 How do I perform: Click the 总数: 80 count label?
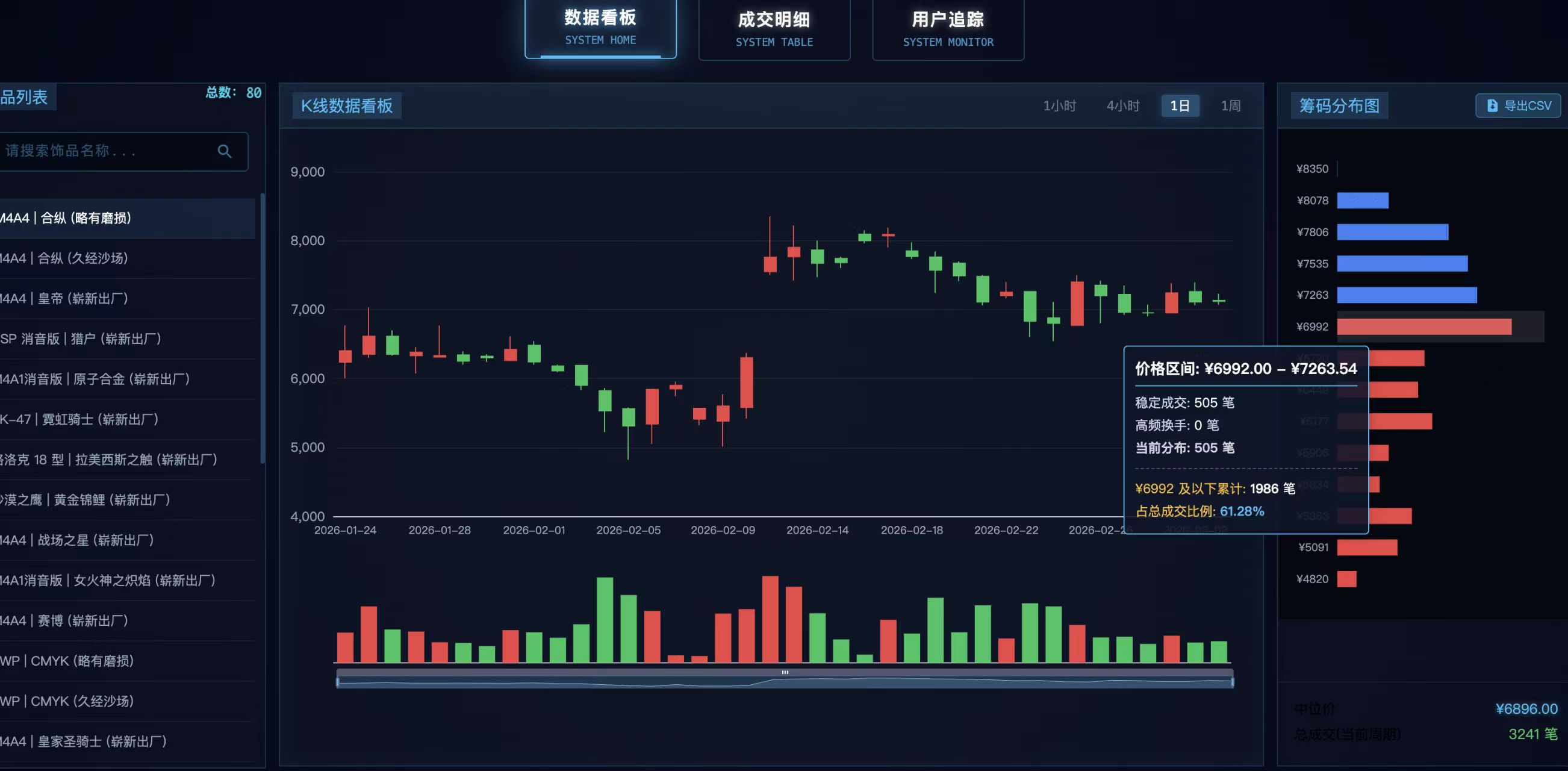pyautogui.click(x=233, y=93)
